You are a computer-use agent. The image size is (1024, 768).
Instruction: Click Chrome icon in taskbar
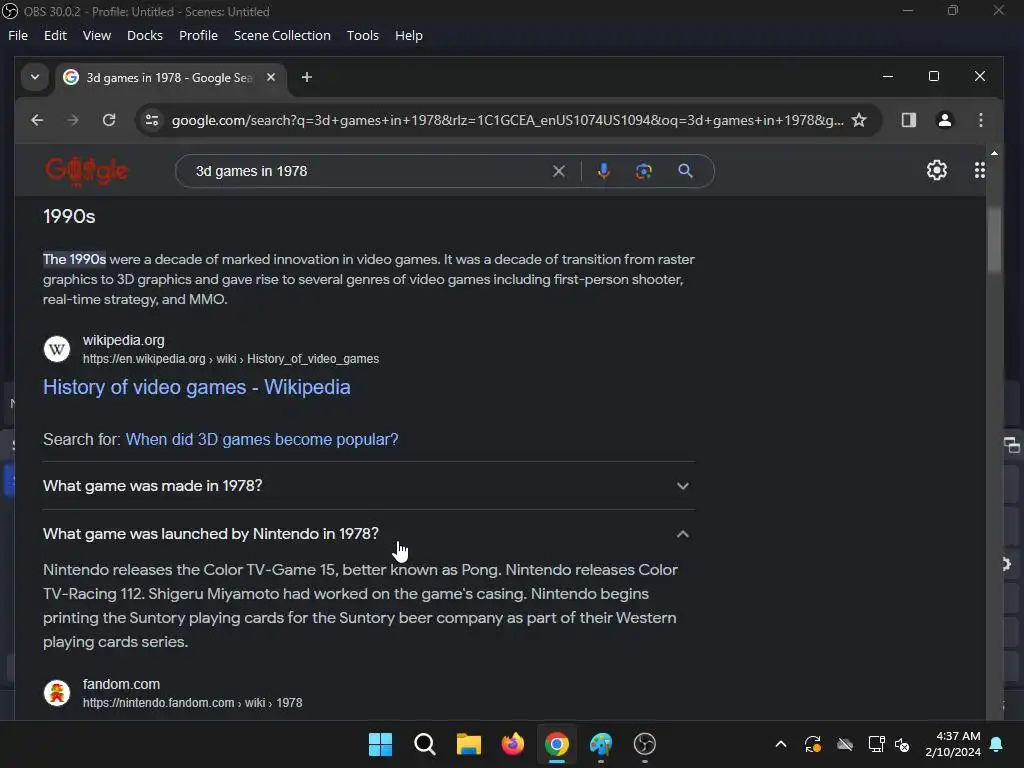556,744
